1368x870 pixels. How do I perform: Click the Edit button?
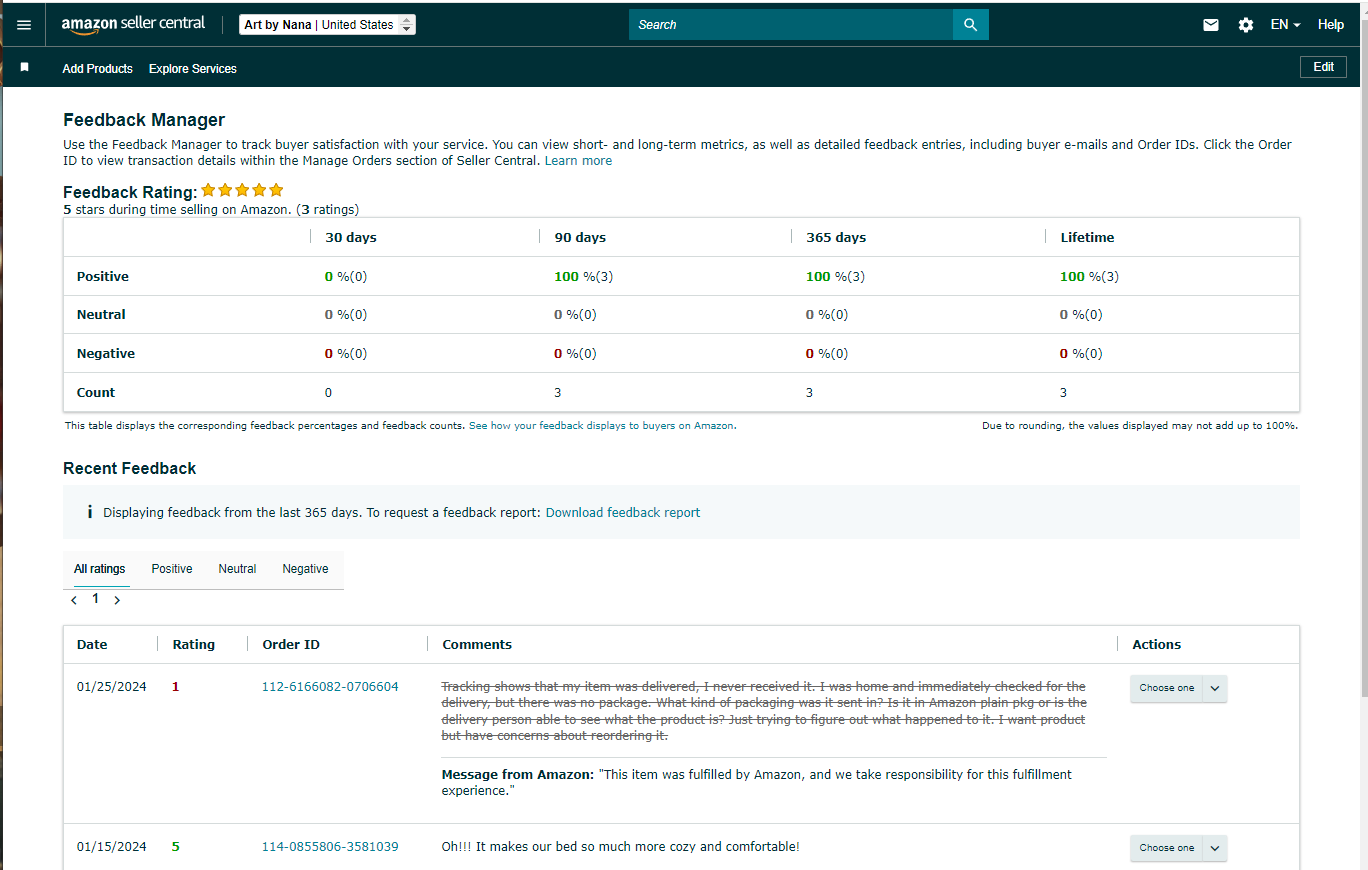(1323, 67)
